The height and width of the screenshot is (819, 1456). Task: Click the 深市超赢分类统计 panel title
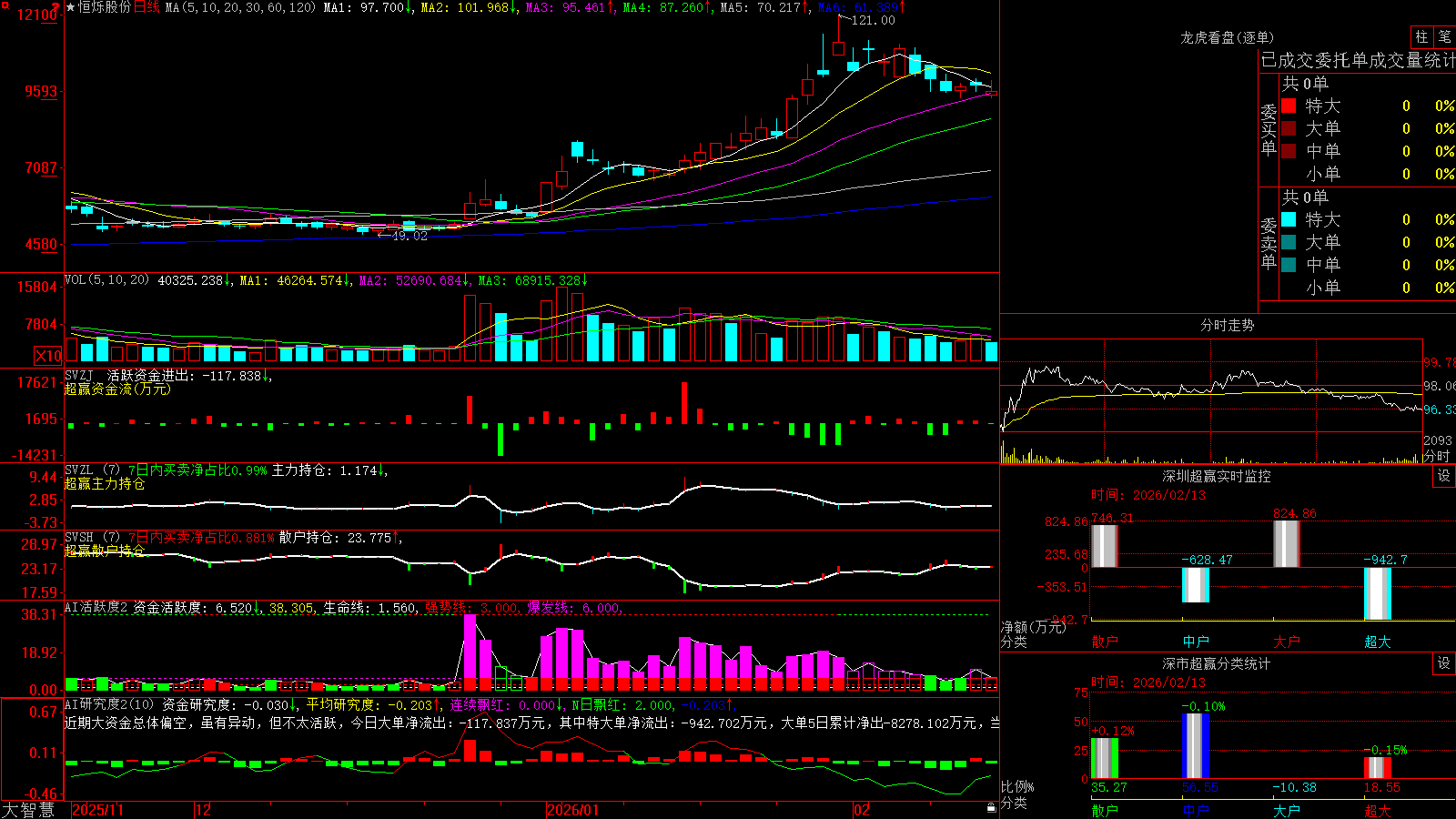pyautogui.click(x=1217, y=663)
